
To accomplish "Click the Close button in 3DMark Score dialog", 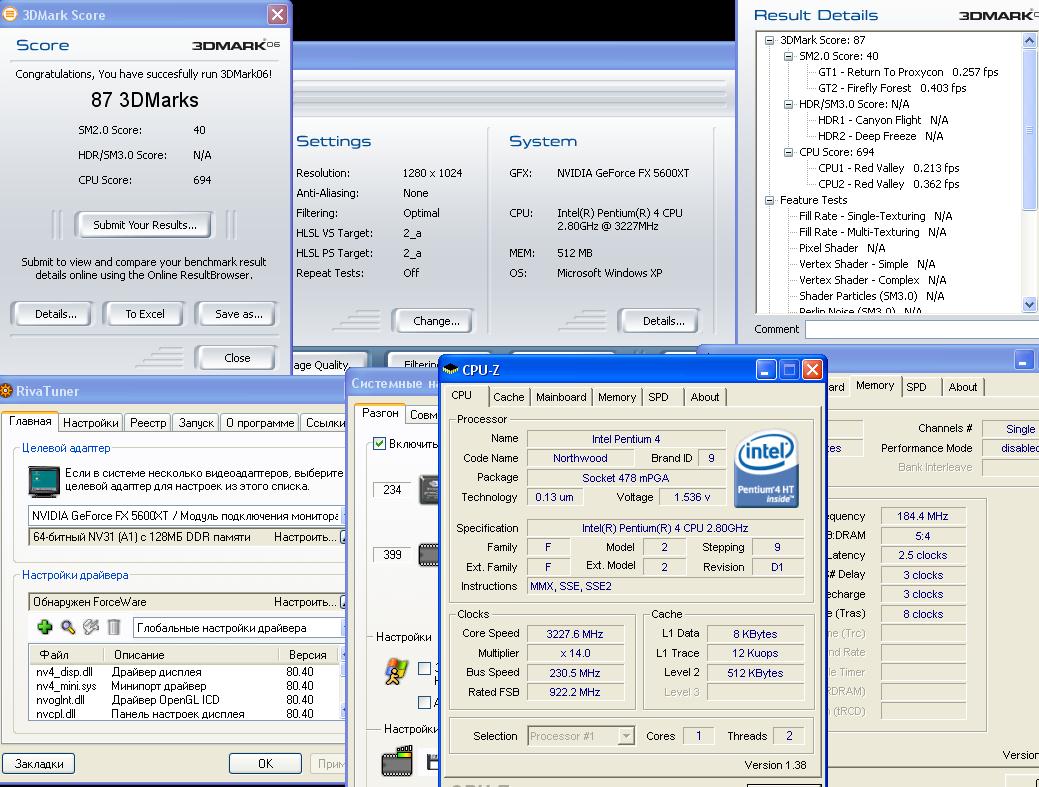I will [x=237, y=358].
